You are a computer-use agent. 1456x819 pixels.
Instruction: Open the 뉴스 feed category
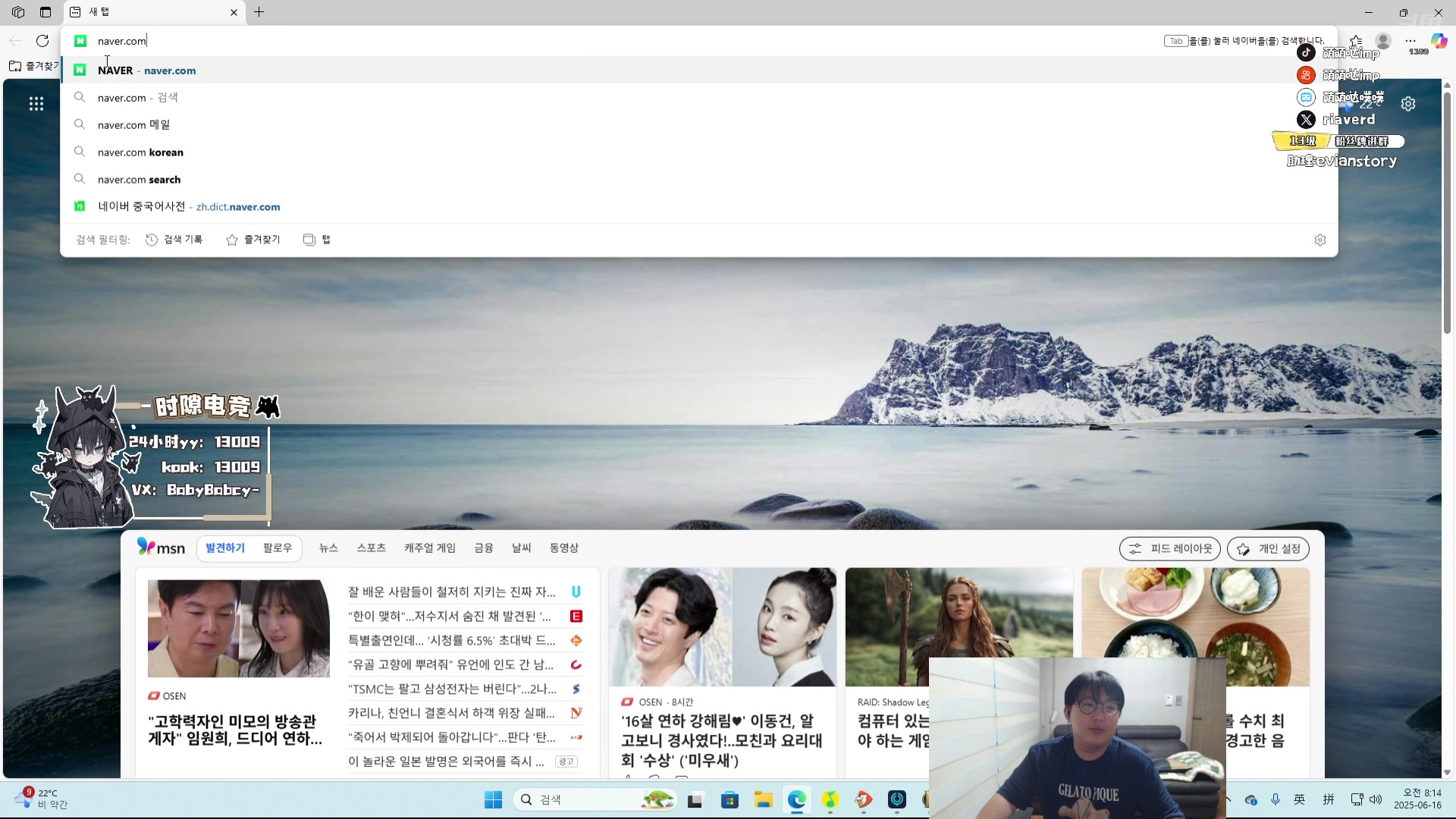328,548
